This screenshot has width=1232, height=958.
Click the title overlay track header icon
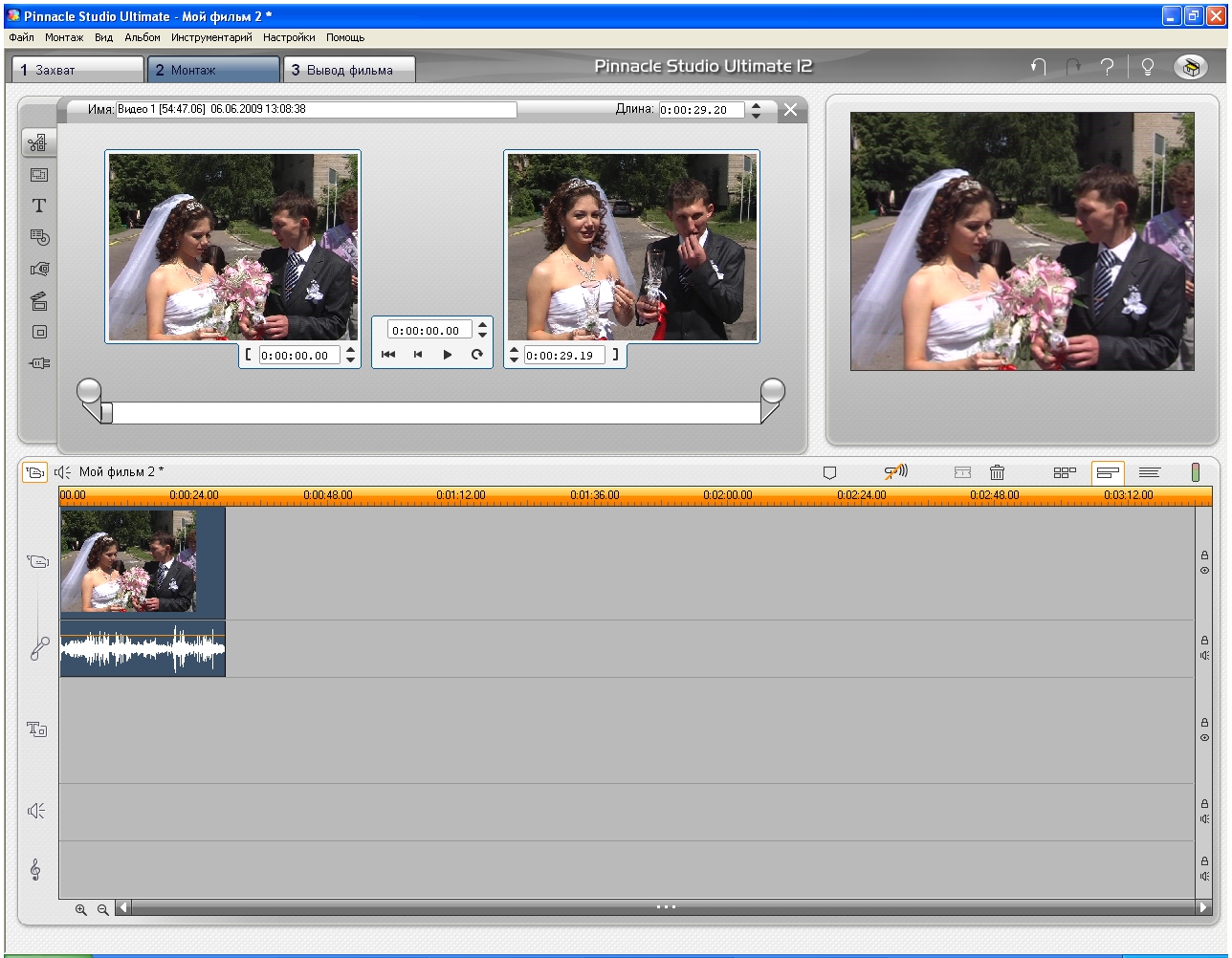pos(36,729)
